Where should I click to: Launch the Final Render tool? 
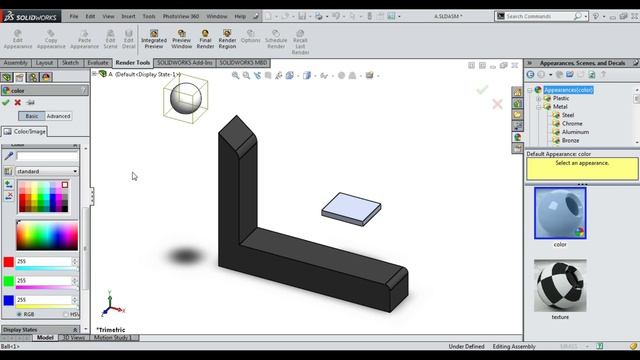tap(205, 39)
